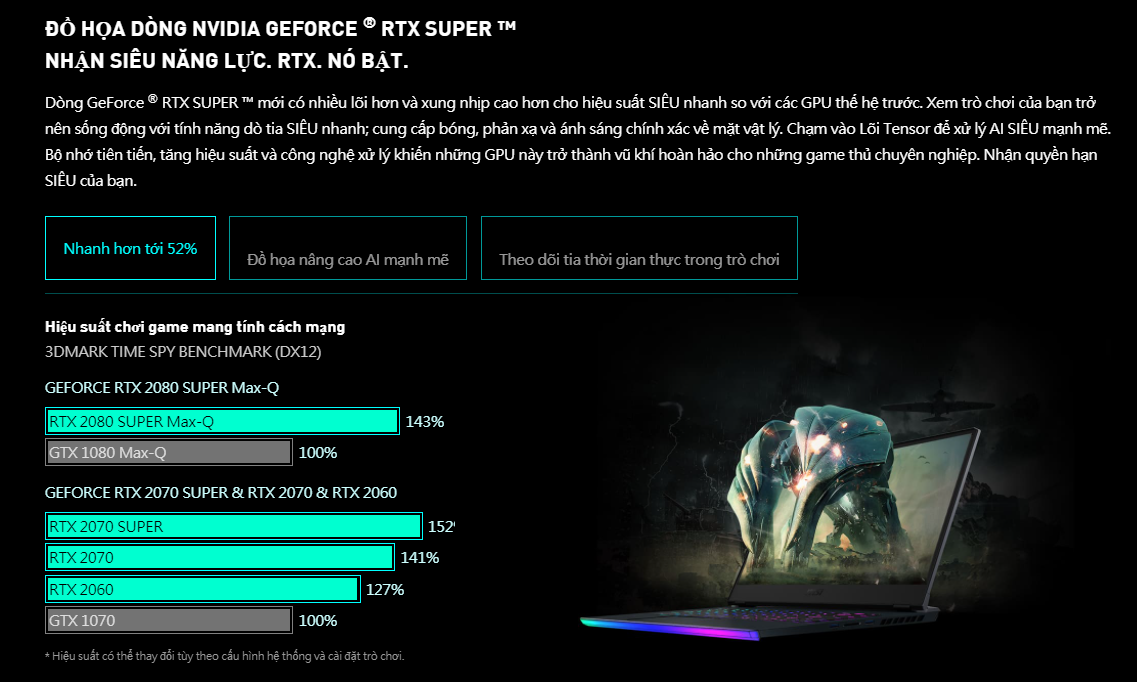Viewport: 1137px width, 682px height.
Task: Pick the RTX 2060 benchmark bar
Action: 202,589
